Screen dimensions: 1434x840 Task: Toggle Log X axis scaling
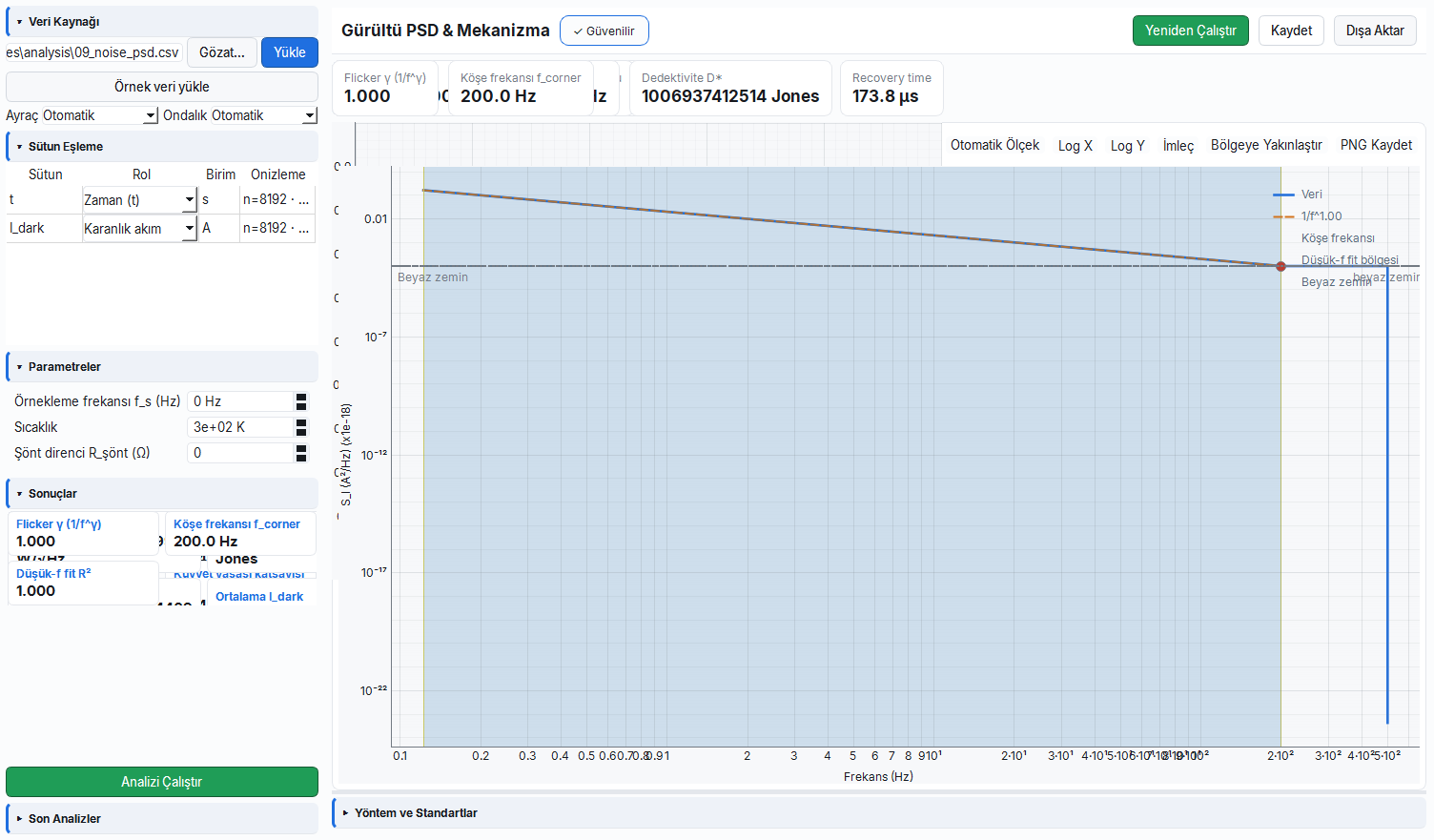tap(1075, 145)
